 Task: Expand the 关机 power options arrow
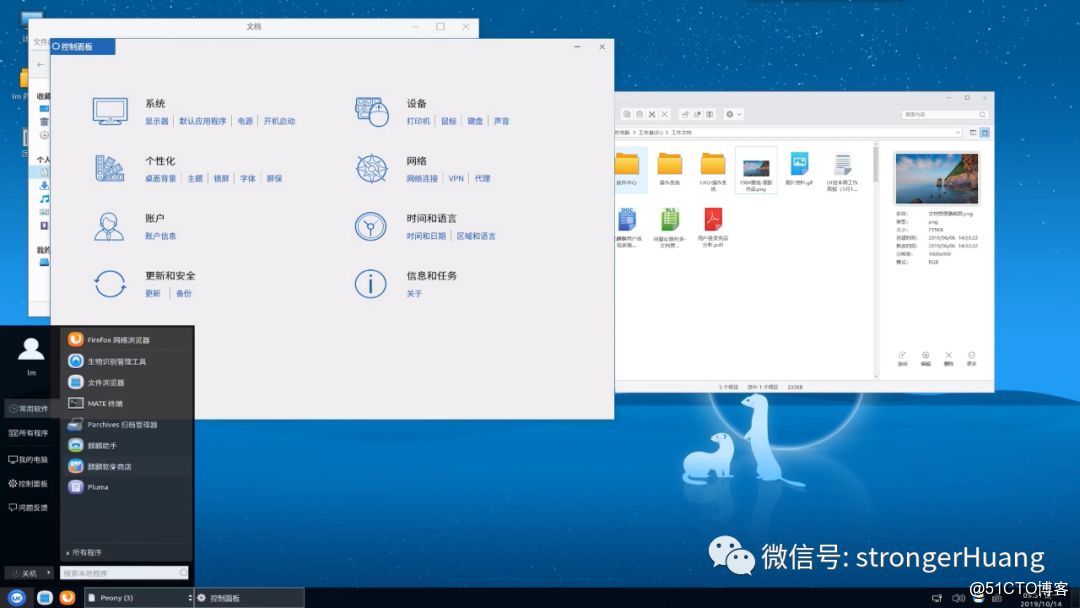coord(48,573)
